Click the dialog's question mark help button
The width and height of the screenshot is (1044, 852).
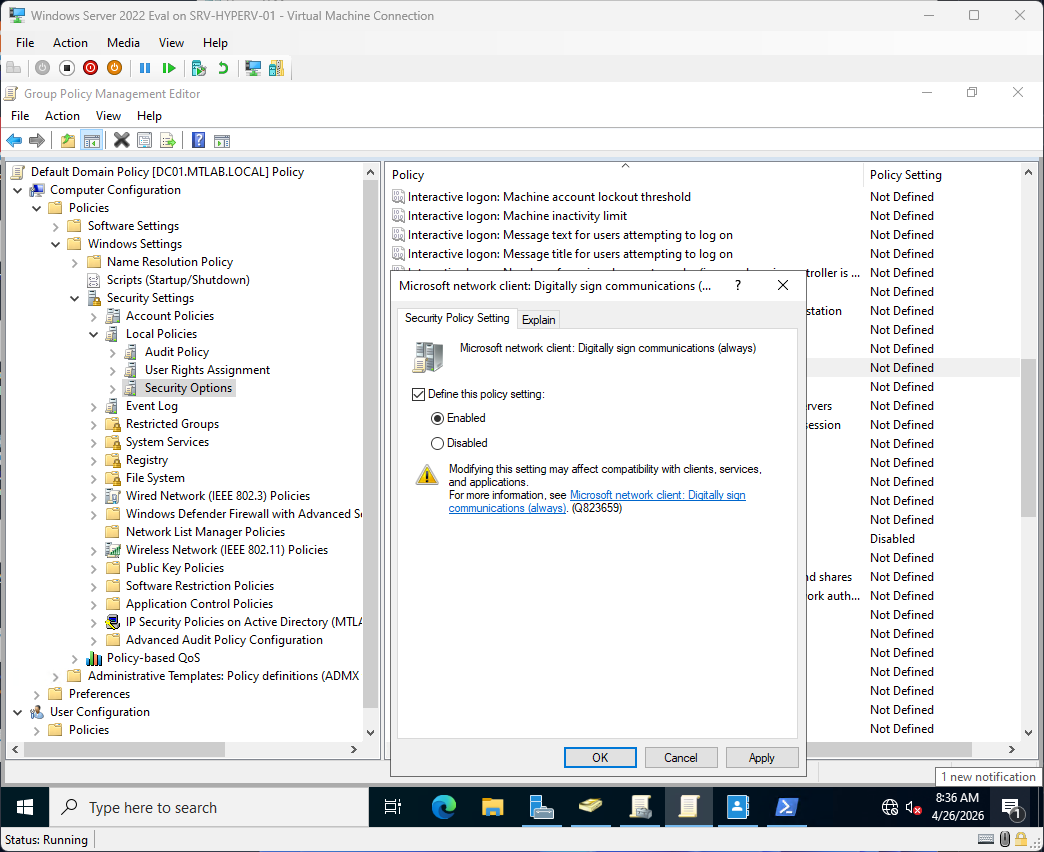click(x=738, y=285)
